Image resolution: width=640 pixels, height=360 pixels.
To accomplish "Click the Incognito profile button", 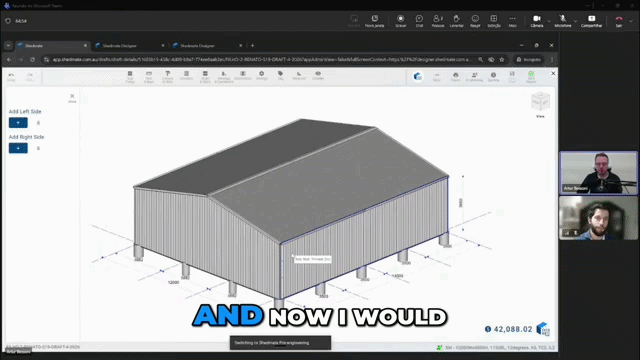I will click(529, 60).
